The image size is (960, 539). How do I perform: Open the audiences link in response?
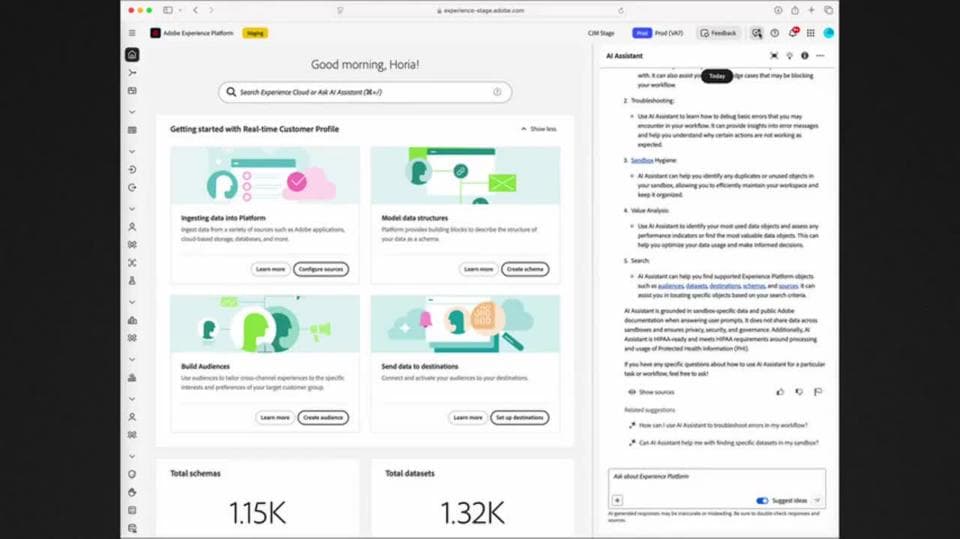pos(670,286)
